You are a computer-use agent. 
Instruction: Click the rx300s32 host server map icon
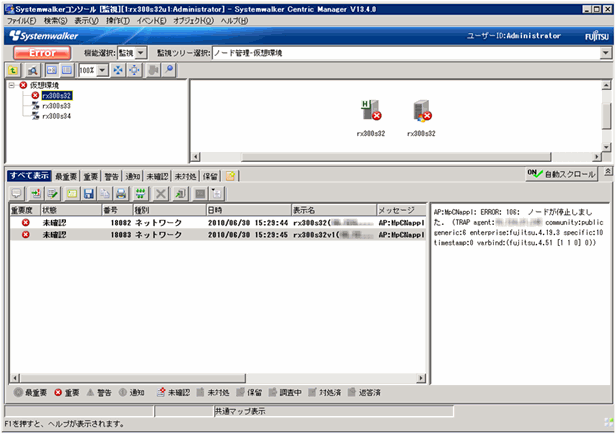coord(371,110)
